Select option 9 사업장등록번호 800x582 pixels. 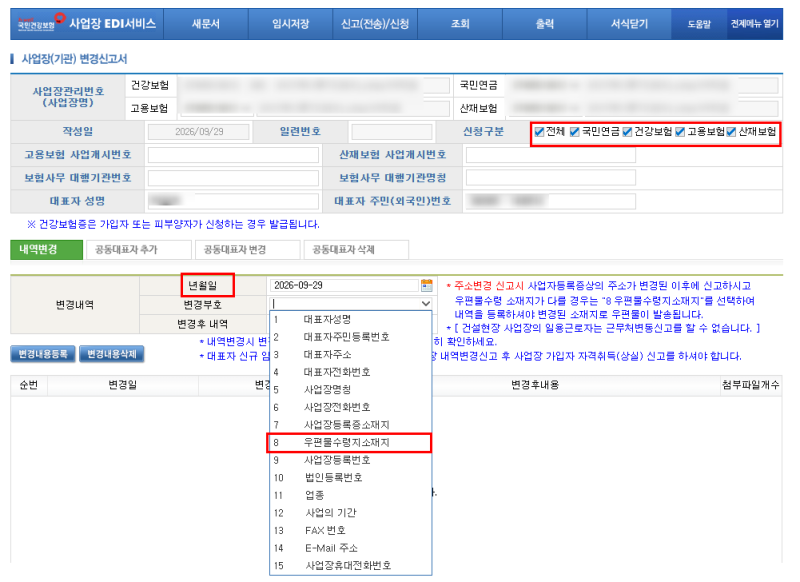(x=351, y=460)
